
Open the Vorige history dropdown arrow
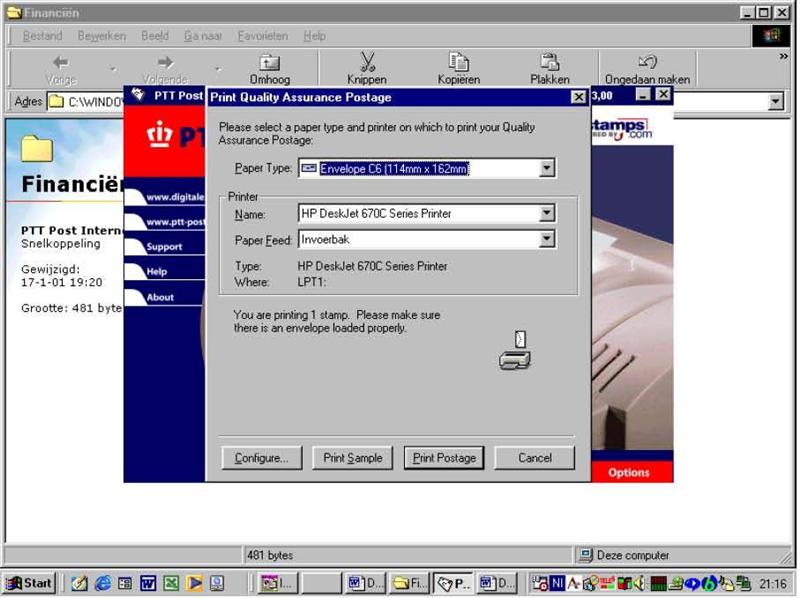tap(113, 69)
